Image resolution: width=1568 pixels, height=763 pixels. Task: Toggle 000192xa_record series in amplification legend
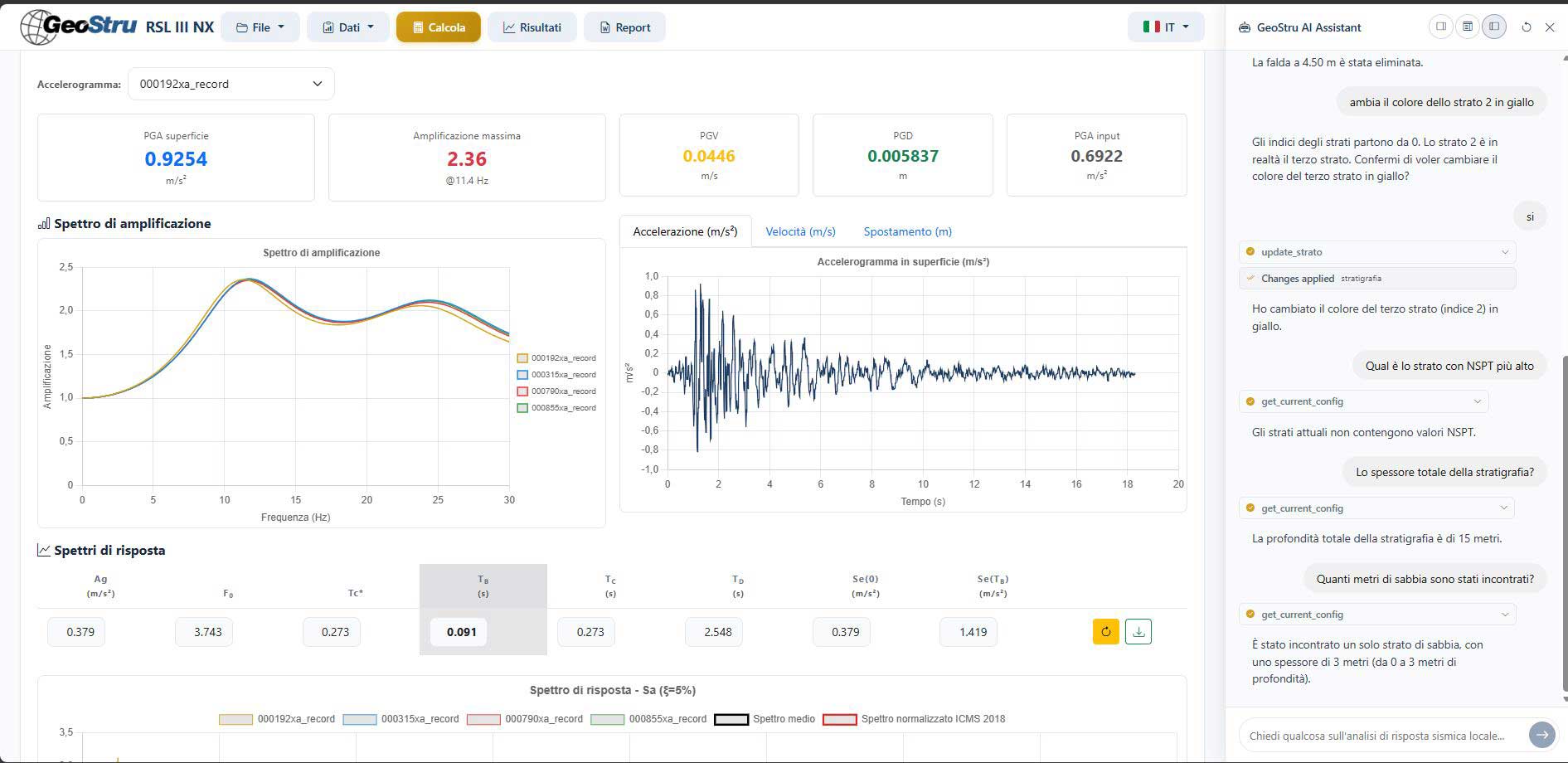pos(556,358)
